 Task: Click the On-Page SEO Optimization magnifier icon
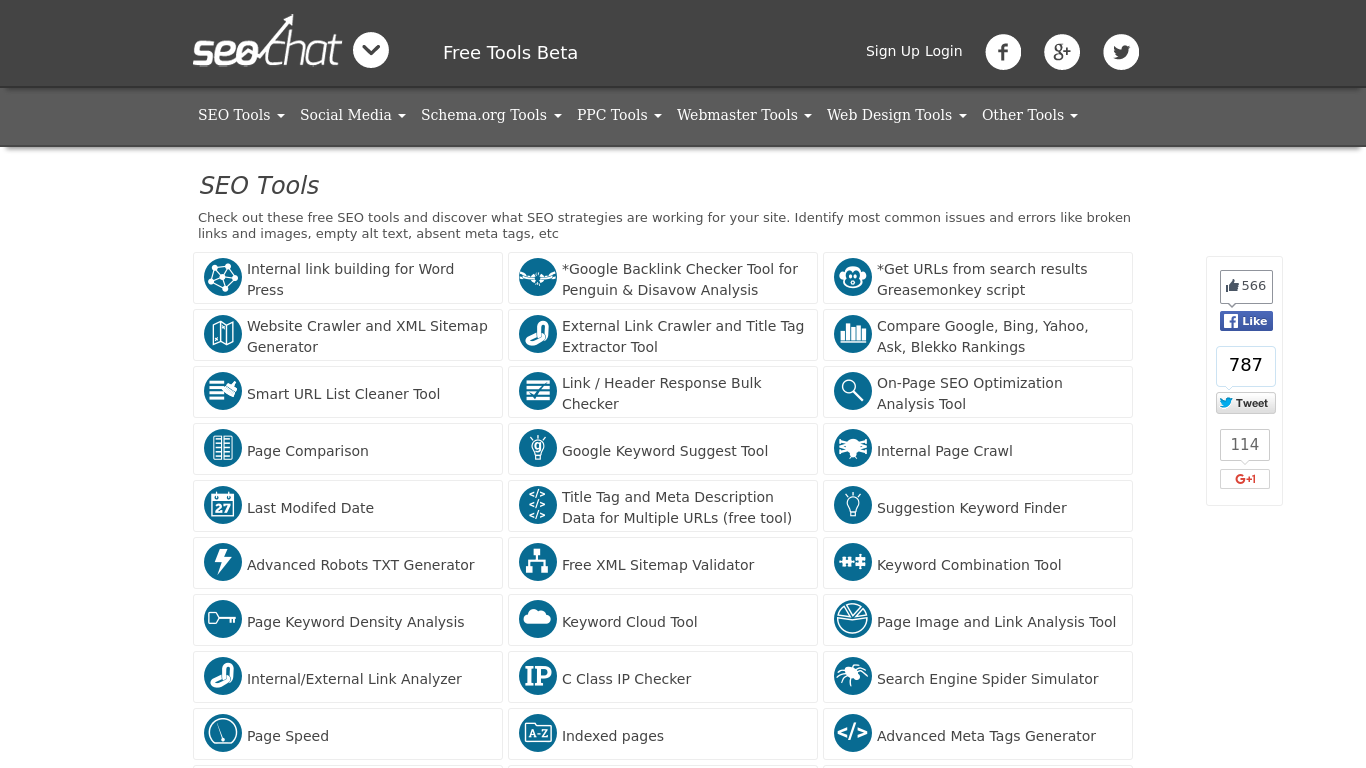853,391
